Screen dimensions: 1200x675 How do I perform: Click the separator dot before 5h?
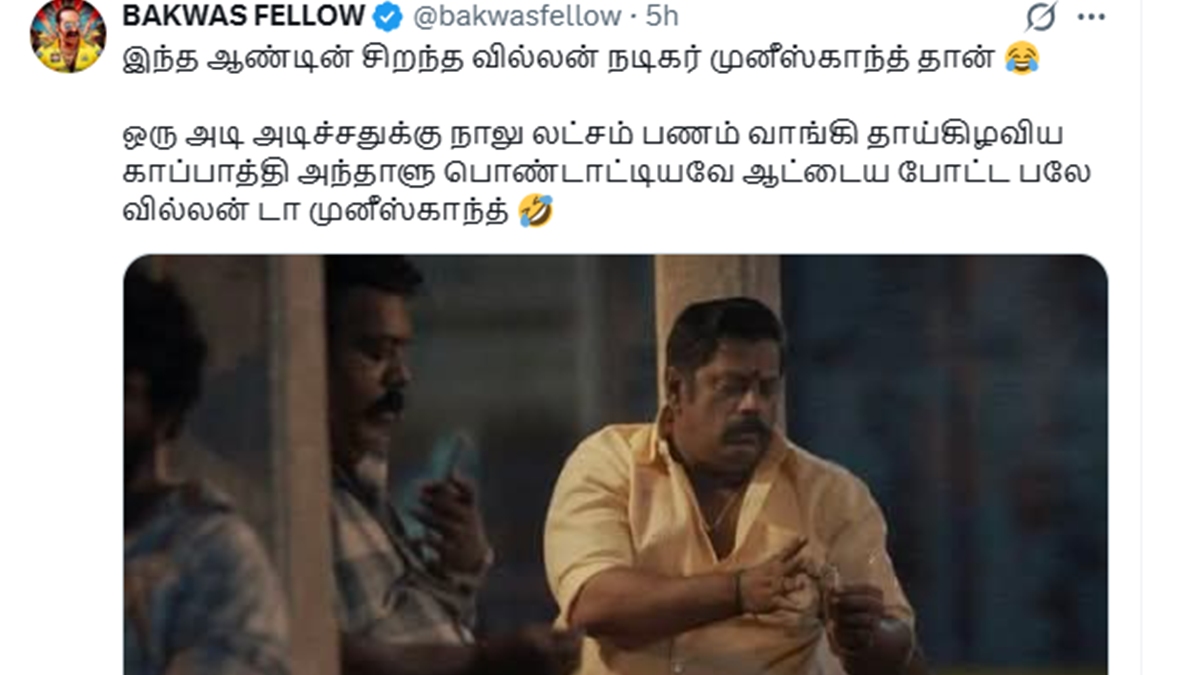pos(632,17)
